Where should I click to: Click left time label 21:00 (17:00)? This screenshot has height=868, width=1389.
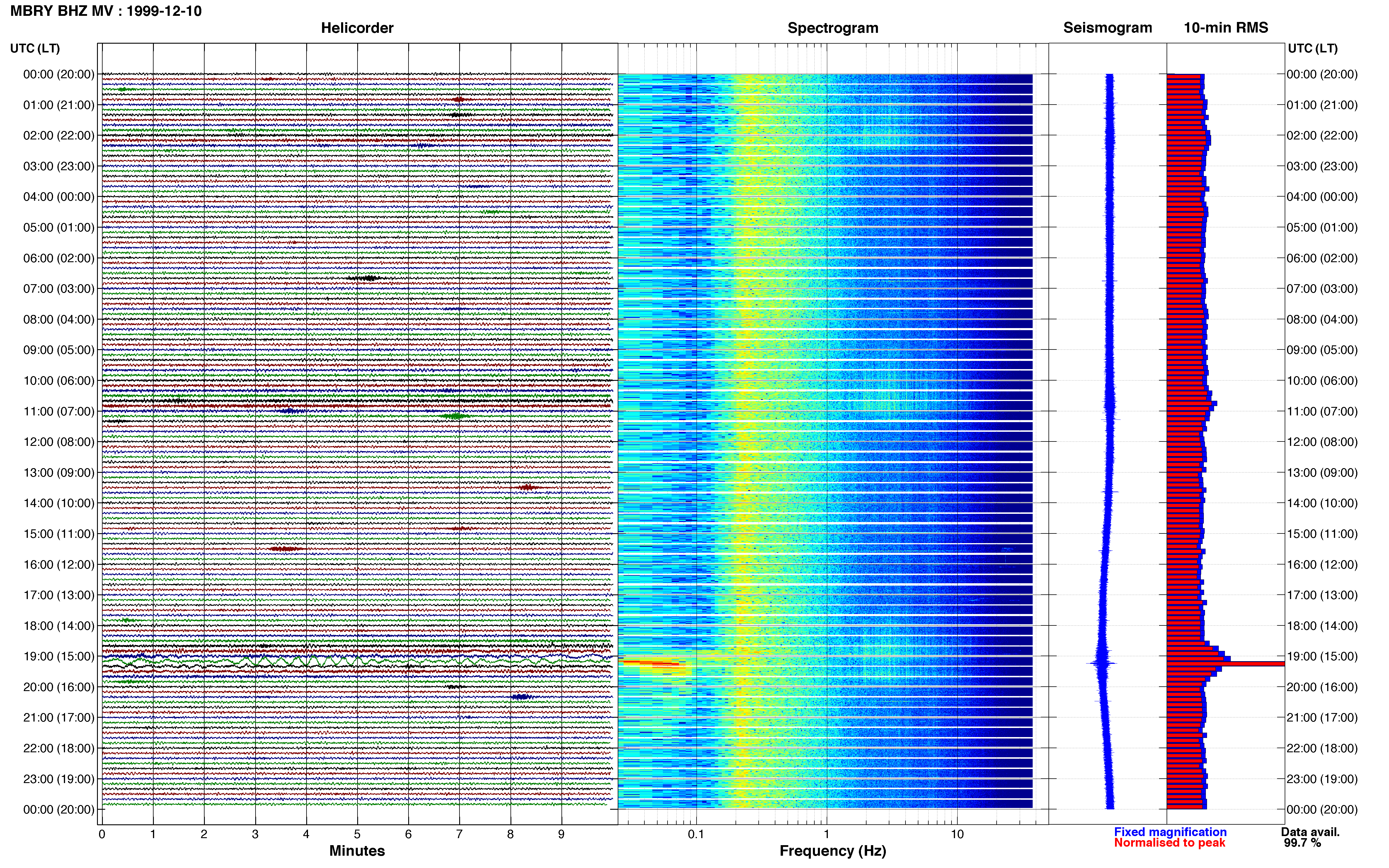[59, 718]
